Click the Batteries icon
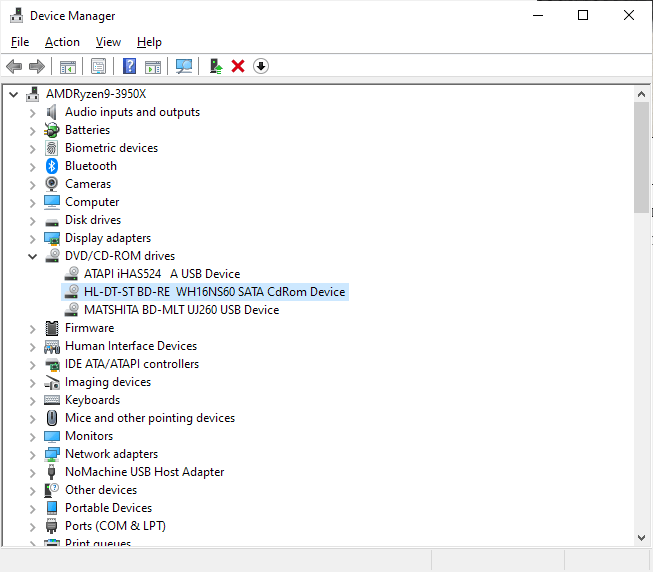This screenshot has width=653, height=572. pos(52,130)
